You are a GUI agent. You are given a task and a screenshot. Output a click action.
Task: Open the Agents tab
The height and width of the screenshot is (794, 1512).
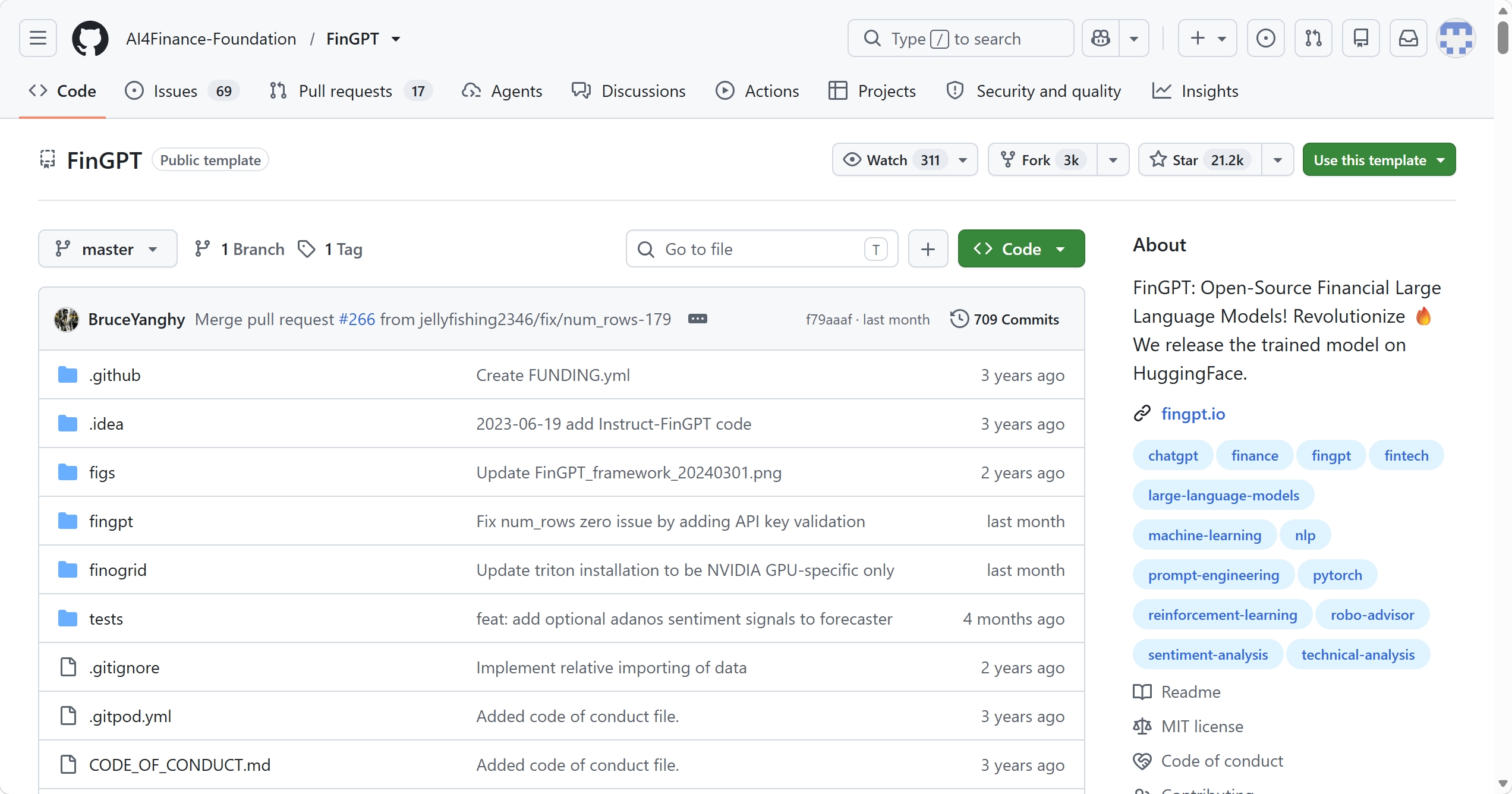tap(502, 91)
